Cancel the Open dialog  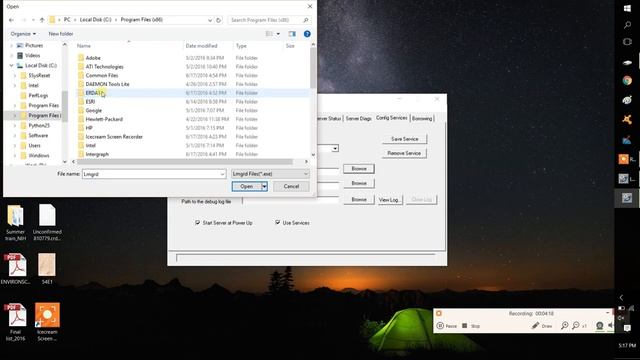pos(291,187)
